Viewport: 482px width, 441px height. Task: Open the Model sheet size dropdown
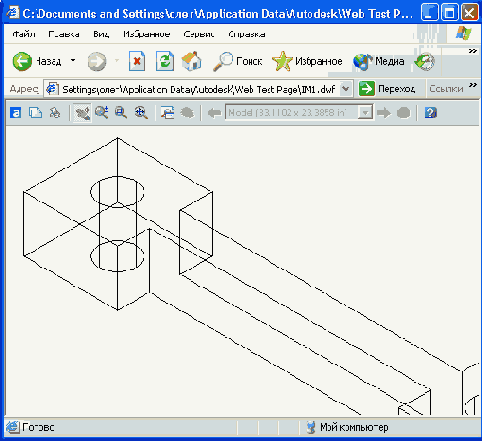coord(365,113)
